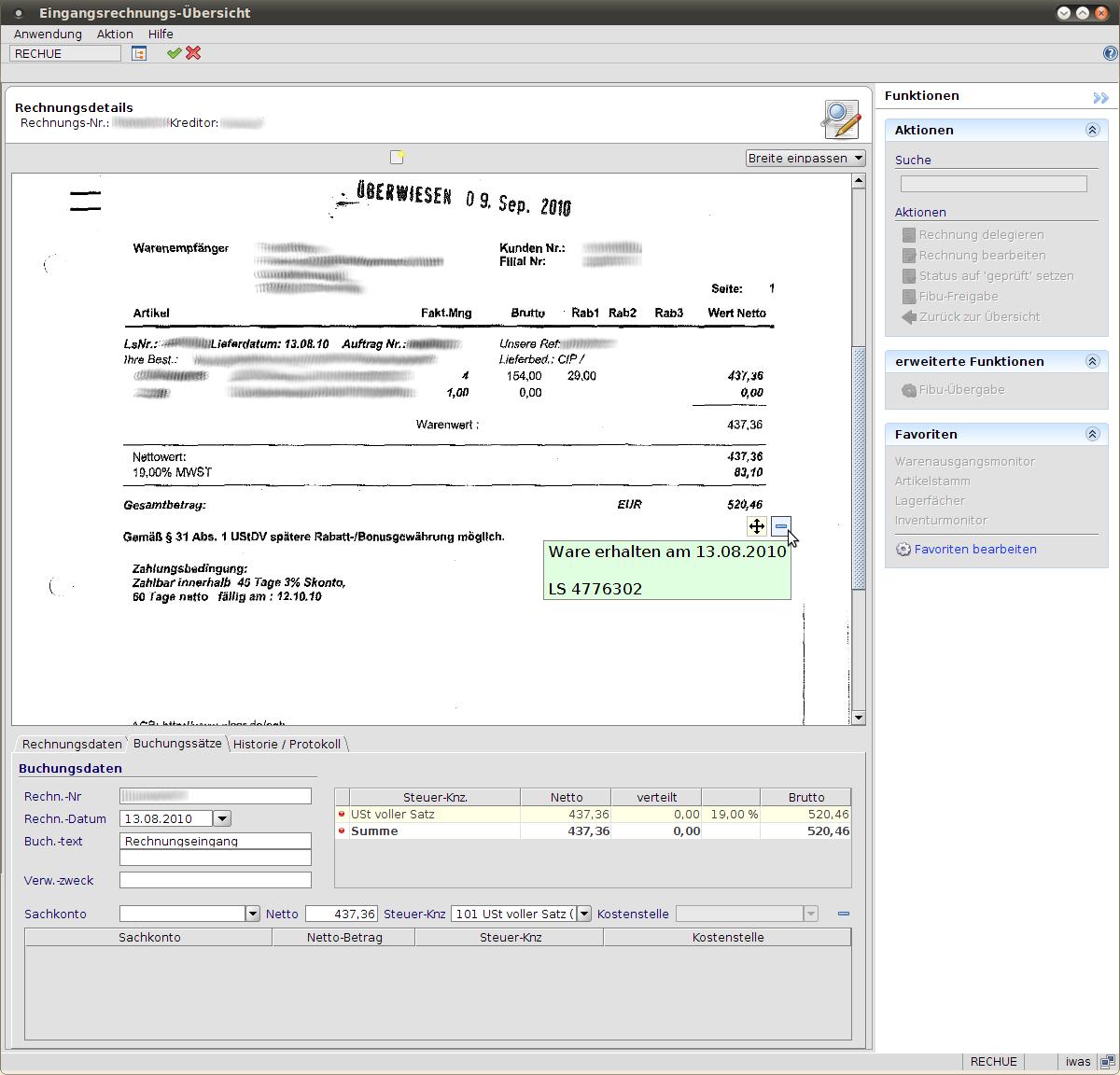This screenshot has height=1075, width=1120.
Task: Switch to the Rechnungsdaten tab
Action: 72,744
